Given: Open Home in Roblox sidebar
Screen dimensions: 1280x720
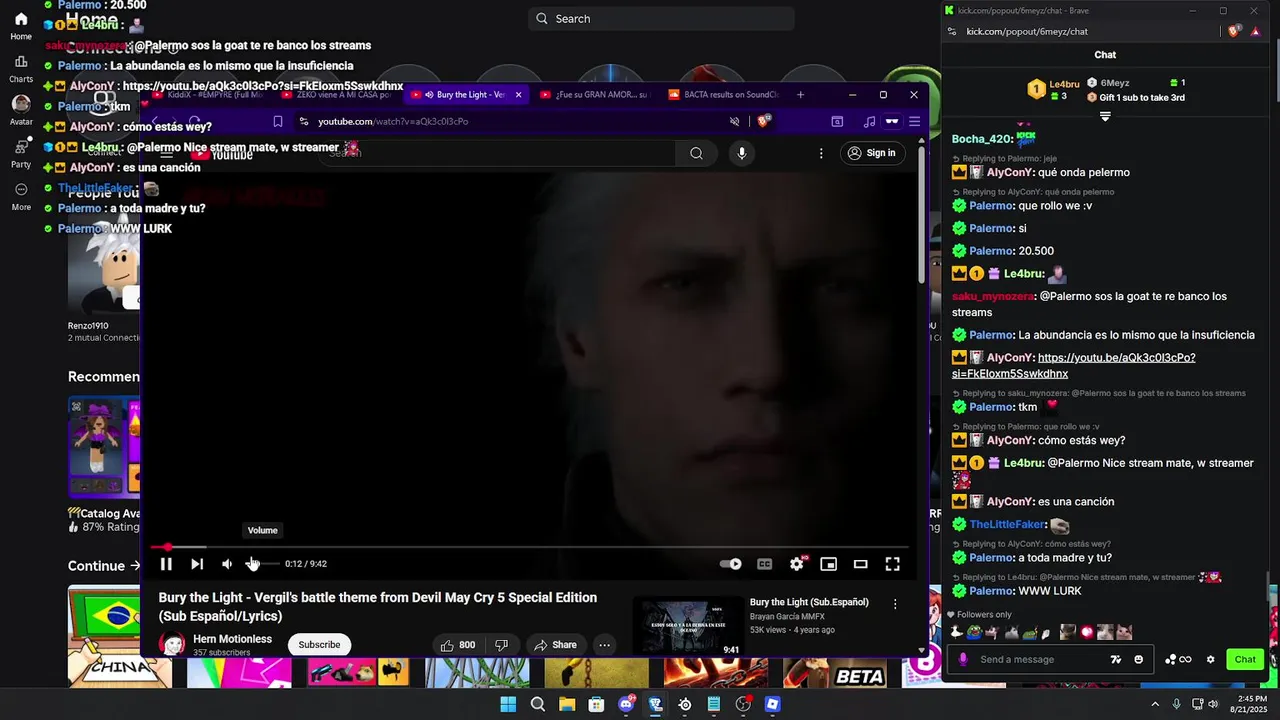Looking at the screenshot, I should click(x=21, y=26).
